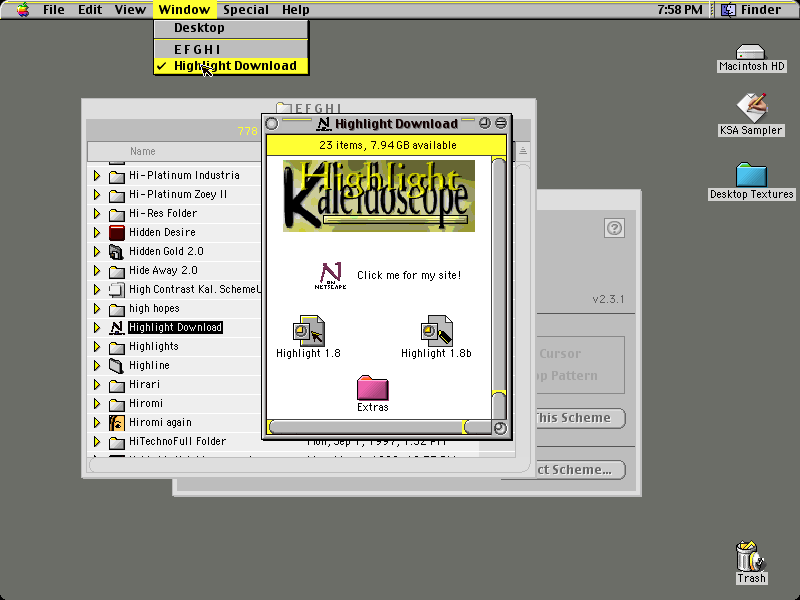The width and height of the screenshot is (800, 600).
Task: Click the help question mark button
Action: coord(614,228)
